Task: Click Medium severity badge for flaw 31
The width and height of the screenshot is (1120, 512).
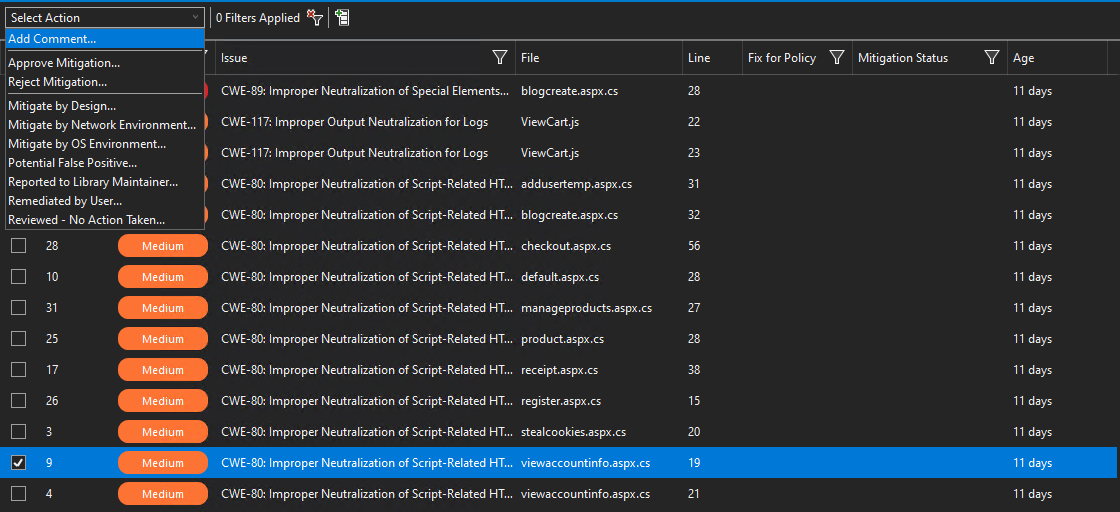Action: pyautogui.click(x=163, y=308)
